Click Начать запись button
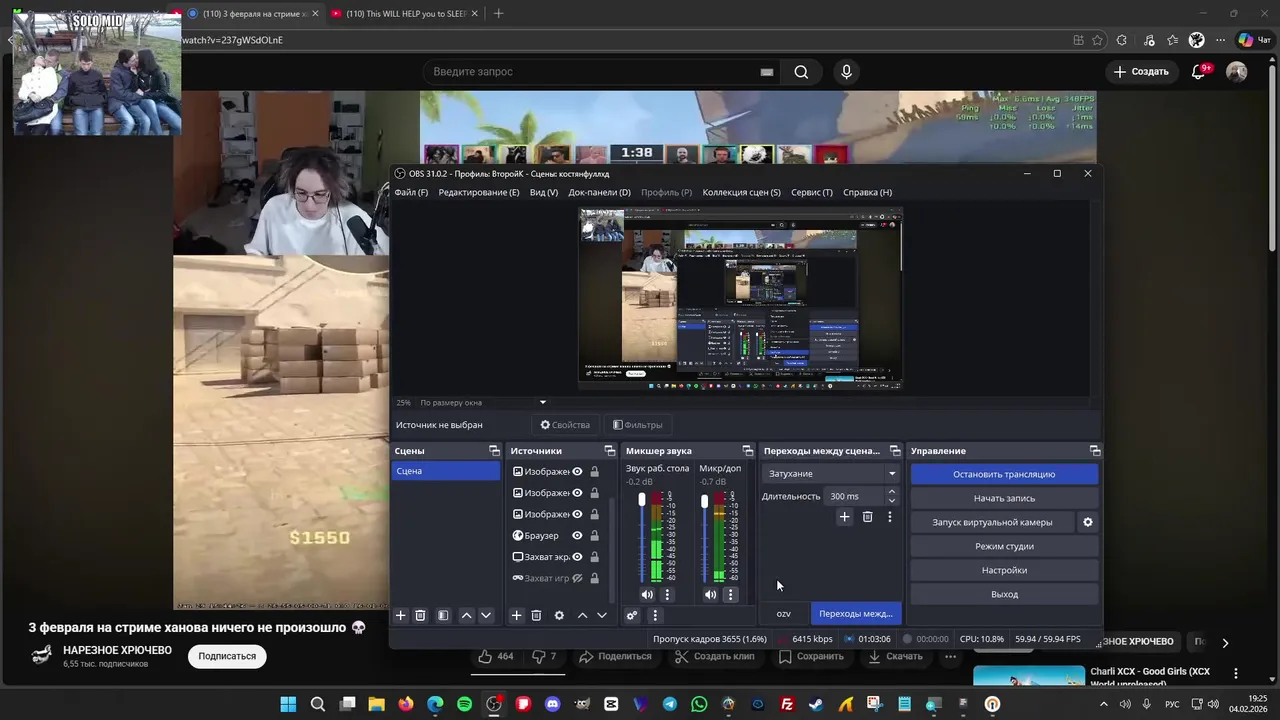 point(1004,498)
